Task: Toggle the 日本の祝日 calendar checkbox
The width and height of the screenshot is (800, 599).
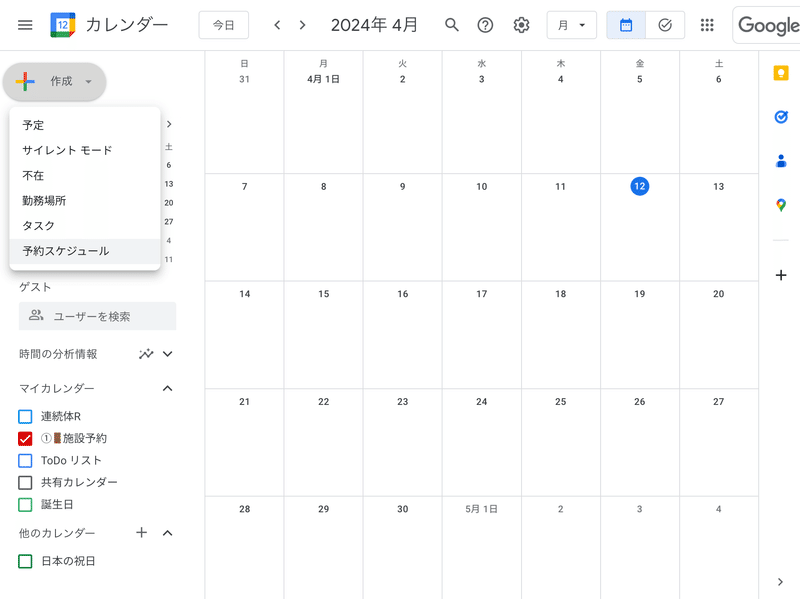Action: [x=25, y=561]
